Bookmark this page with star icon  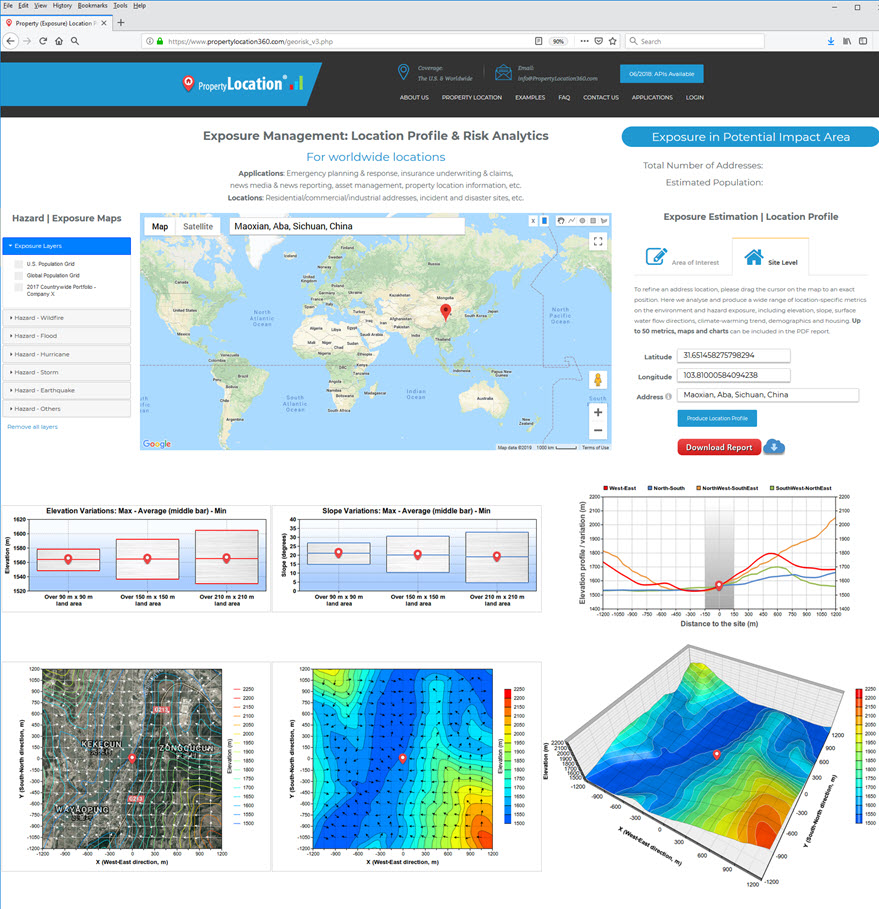click(612, 41)
